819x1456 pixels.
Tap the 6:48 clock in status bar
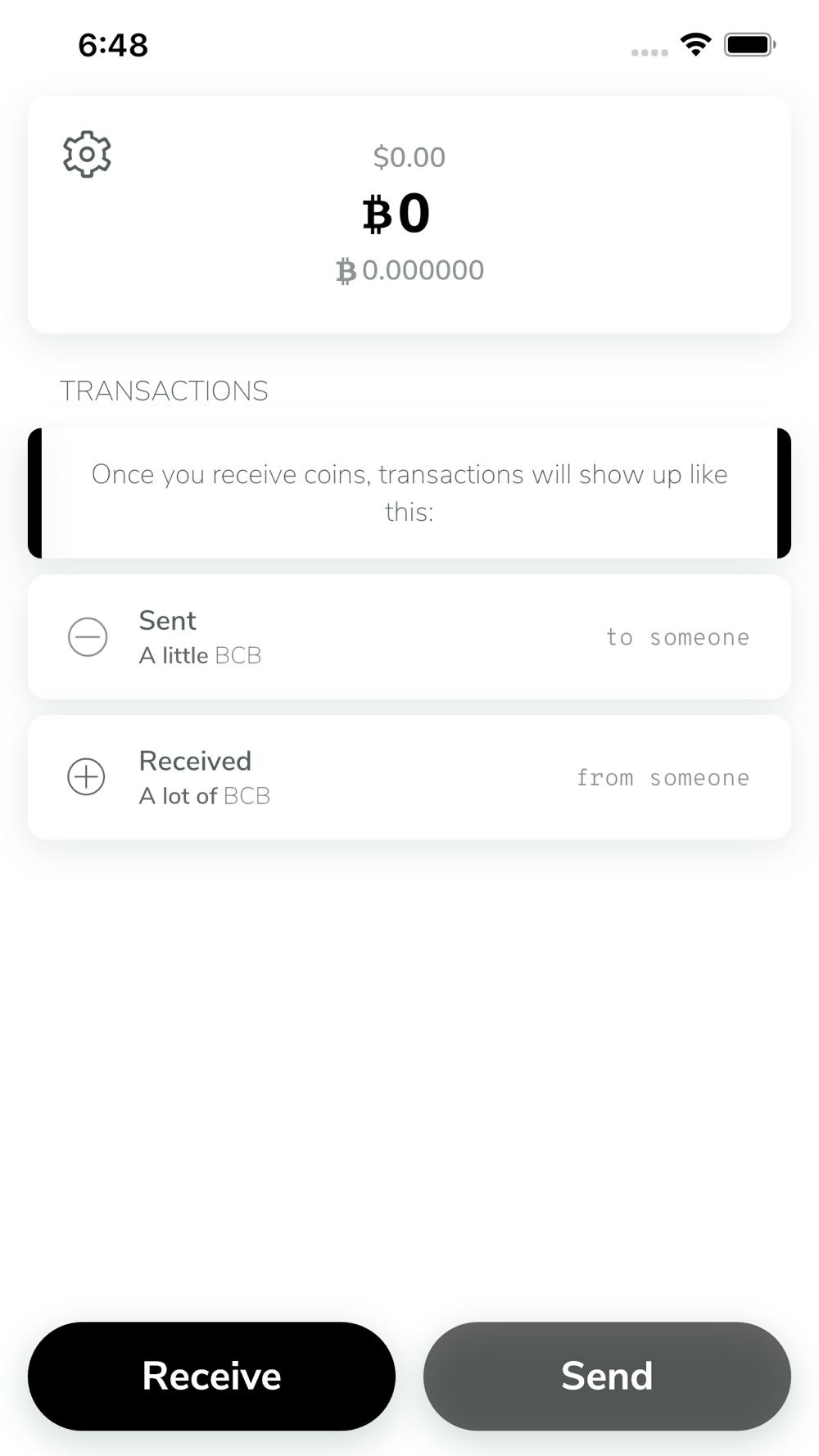[x=113, y=45]
